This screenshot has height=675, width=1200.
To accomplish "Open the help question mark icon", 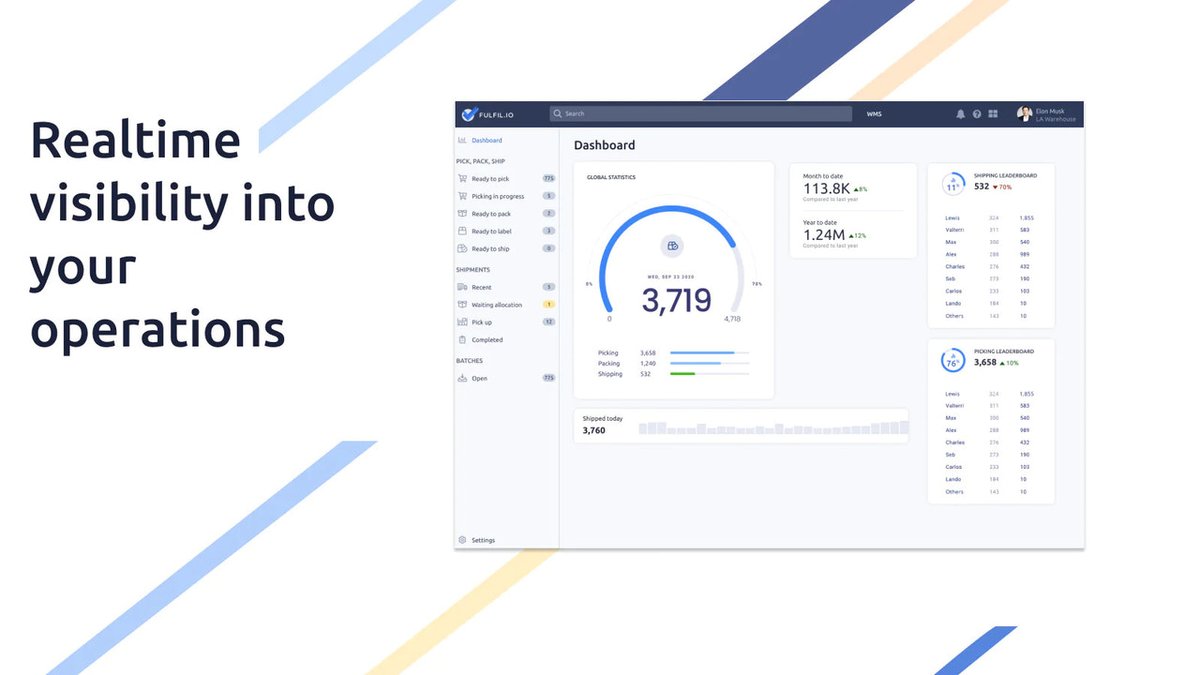I will [977, 114].
